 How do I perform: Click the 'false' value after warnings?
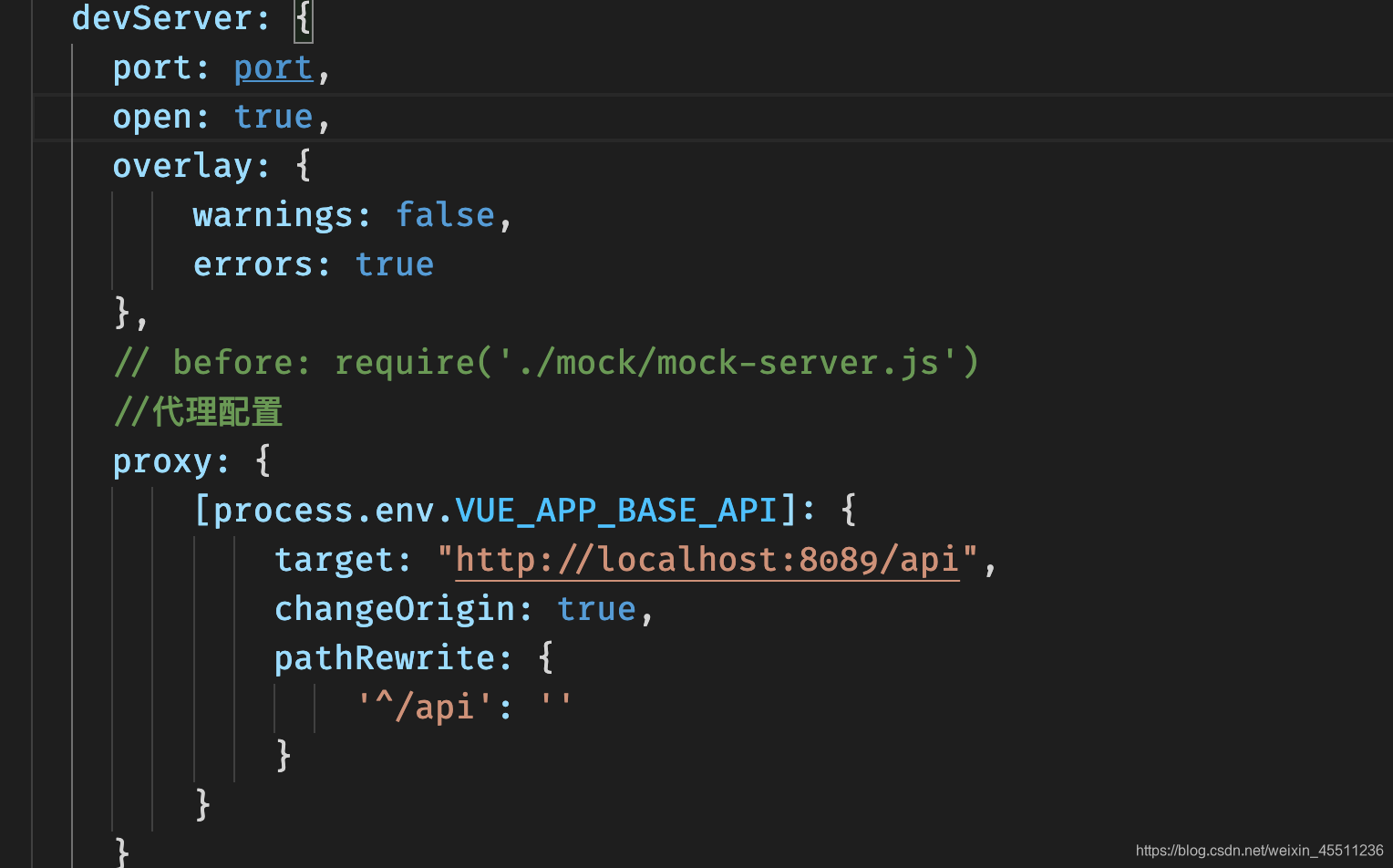tap(445, 215)
